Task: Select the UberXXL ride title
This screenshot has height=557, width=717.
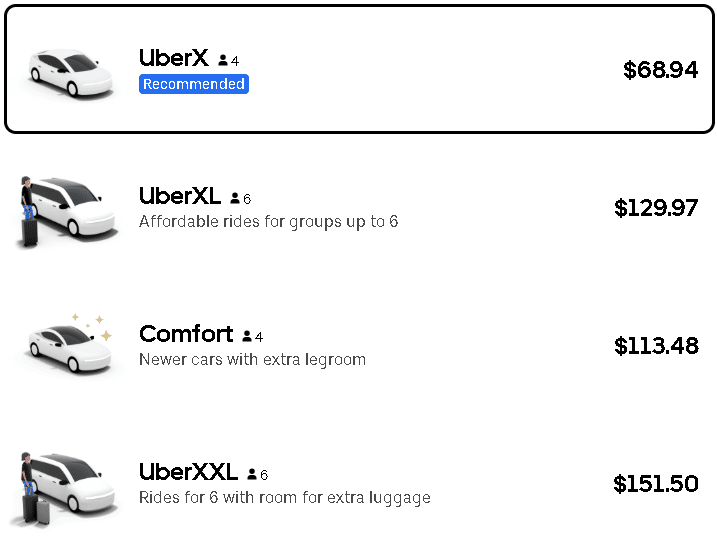Action: (x=188, y=472)
